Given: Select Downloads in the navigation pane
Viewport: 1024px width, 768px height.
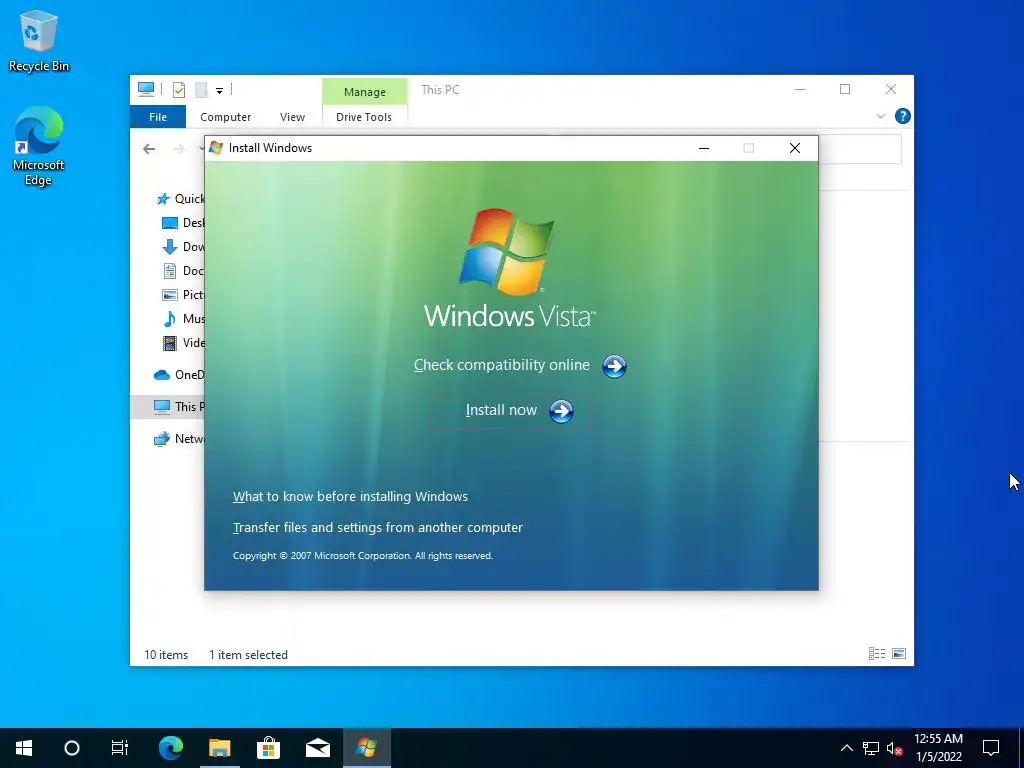Looking at the screenshot, I should [184, 247].
